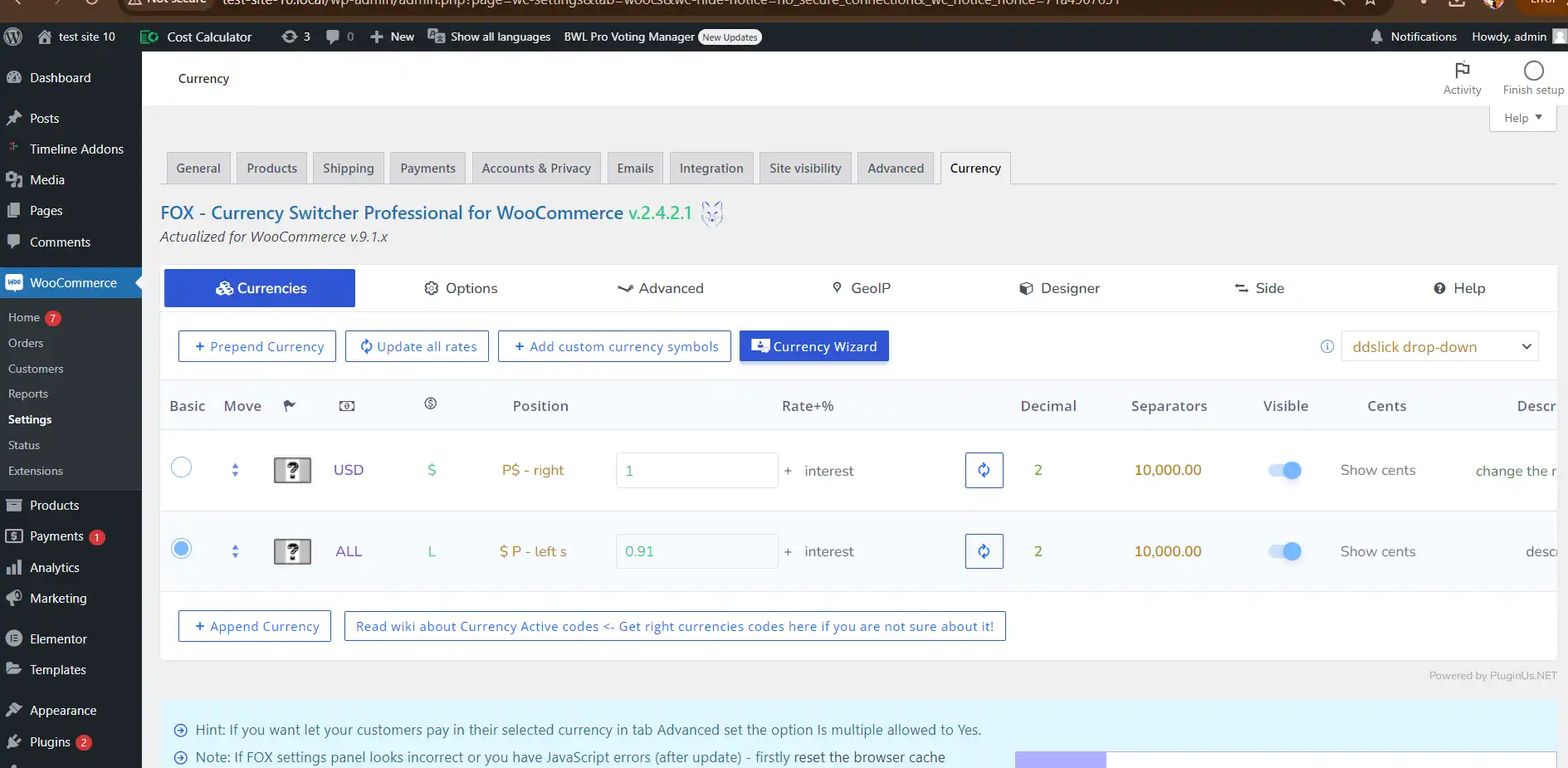Click Prepend Currency button

point(257,346)
